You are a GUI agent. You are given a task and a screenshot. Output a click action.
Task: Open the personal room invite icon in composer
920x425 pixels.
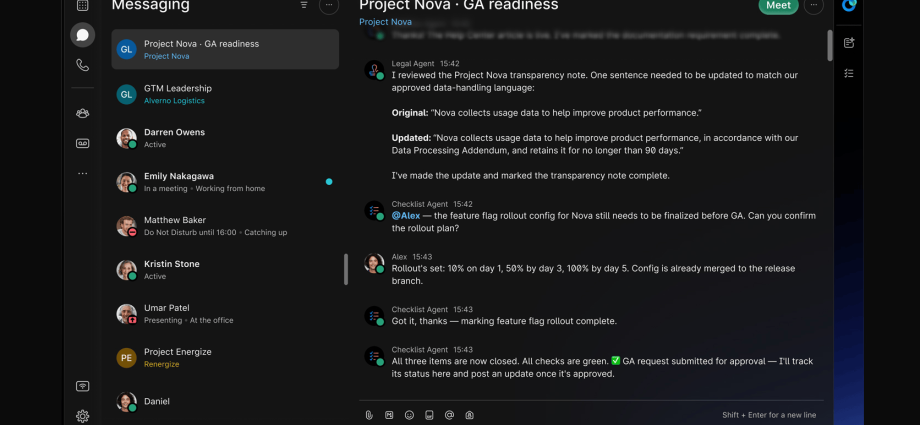click(469, 415)
